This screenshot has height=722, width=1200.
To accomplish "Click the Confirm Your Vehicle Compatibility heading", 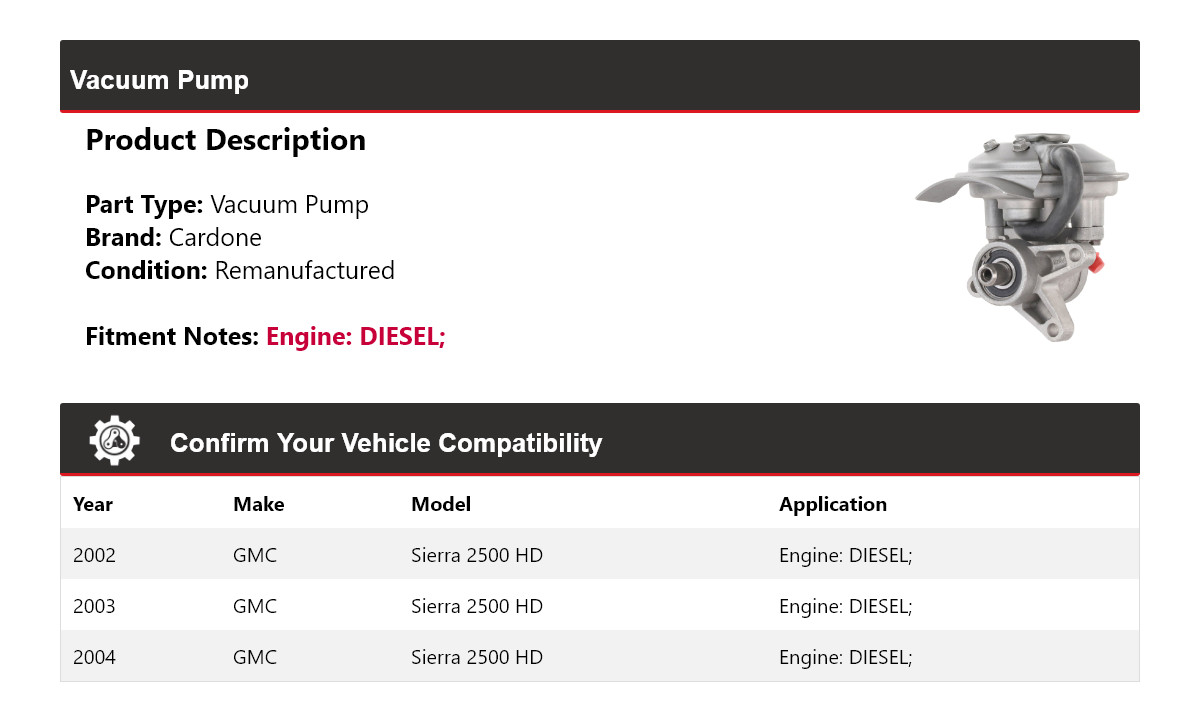I will 385,443.
